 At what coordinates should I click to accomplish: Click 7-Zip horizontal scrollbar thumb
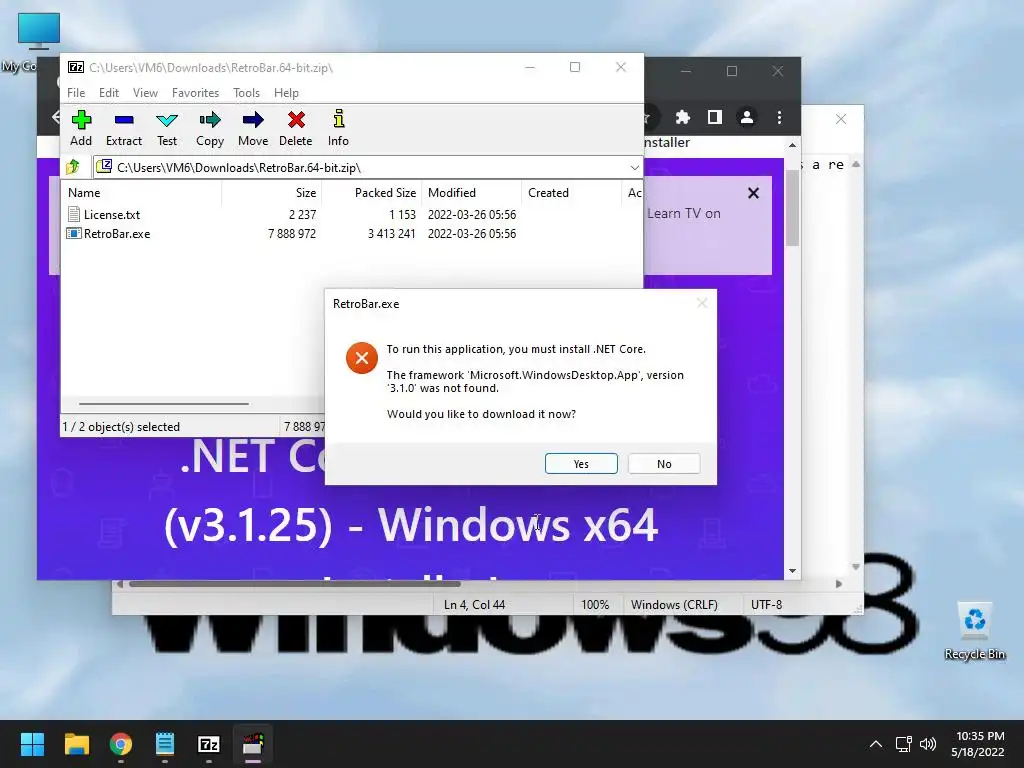tap(163, 404)
